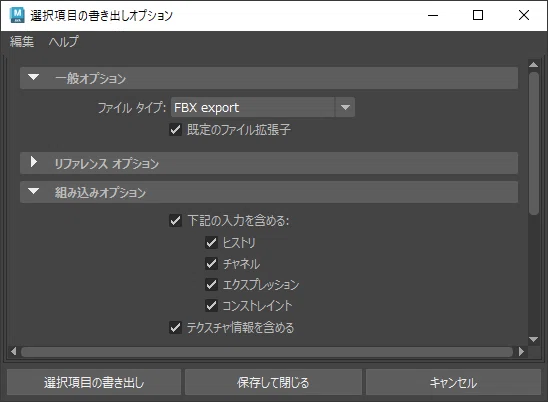
Task: Click the ファイル タイプ: label
Action: [132, 107]
